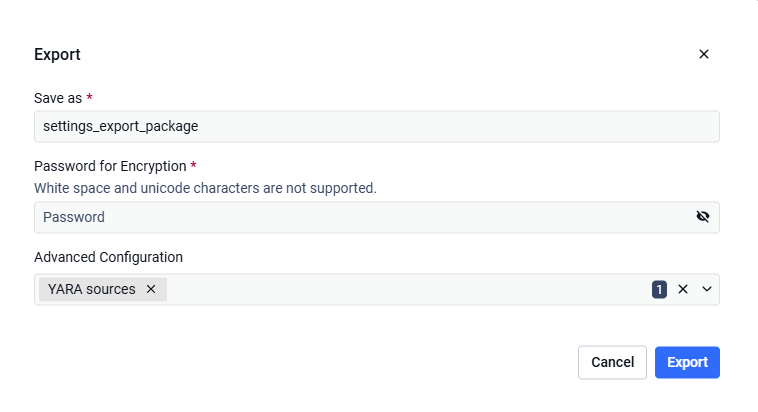This screenshot has width=758, height=412.
Task: Close the Export dialog with the X icon
Action: 704,54
